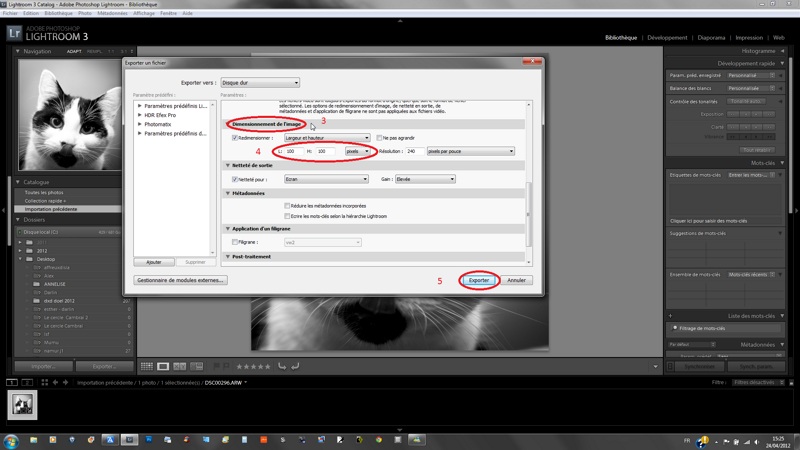
Task: Collapse the Application d'un filigrane section
Action: click(x=228, y=229)
